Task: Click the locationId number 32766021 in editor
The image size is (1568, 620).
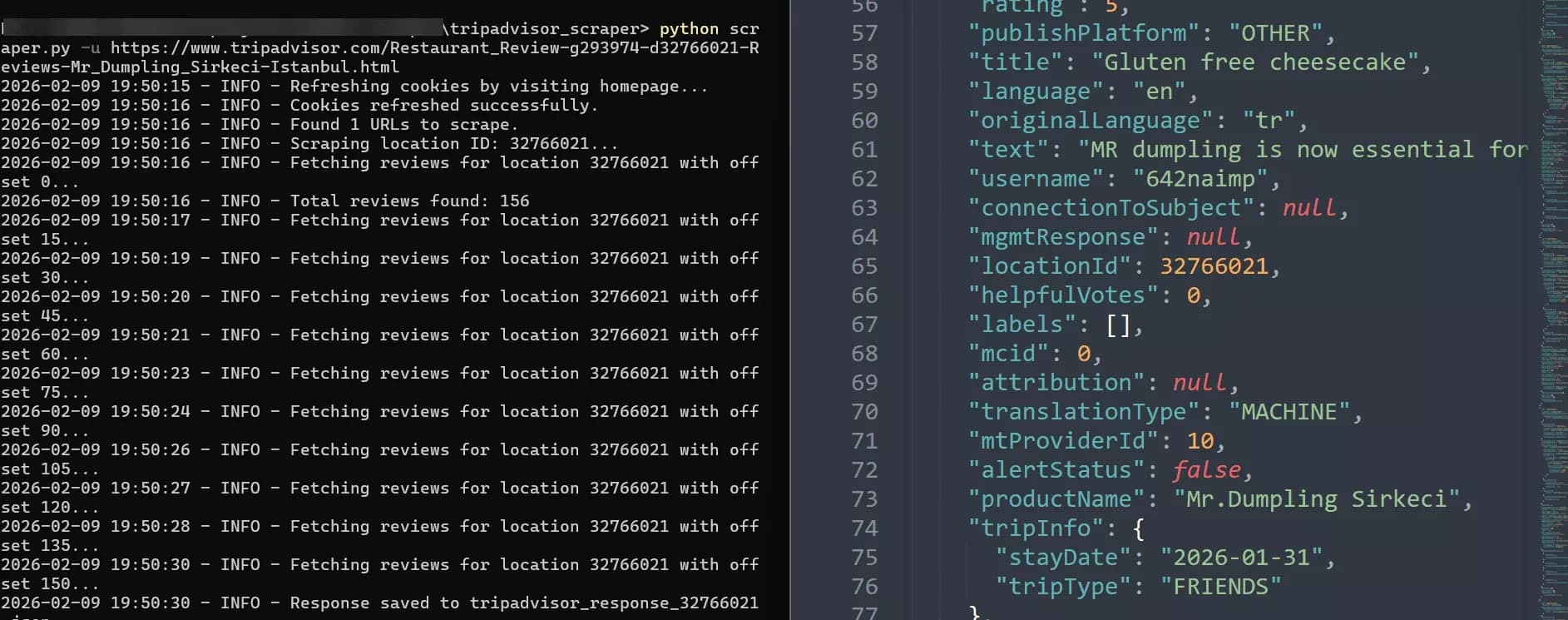Action: coord(1214,266)
